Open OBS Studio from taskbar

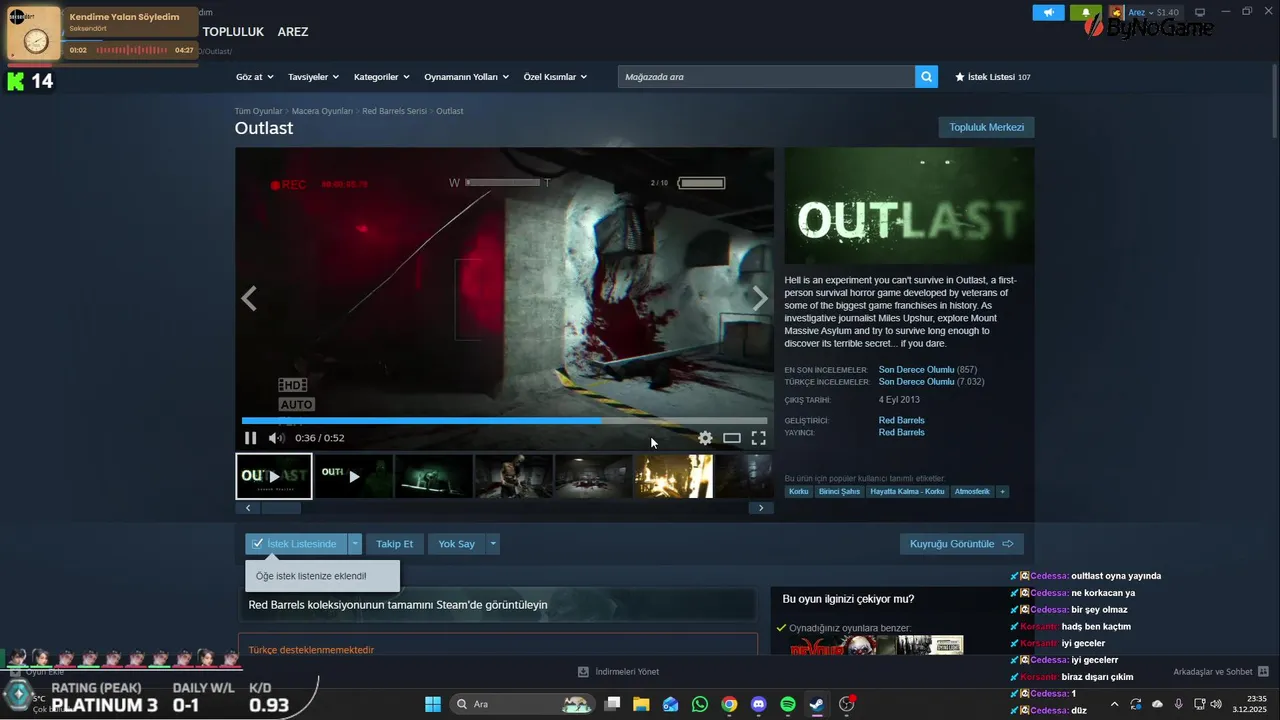point(847,704)
